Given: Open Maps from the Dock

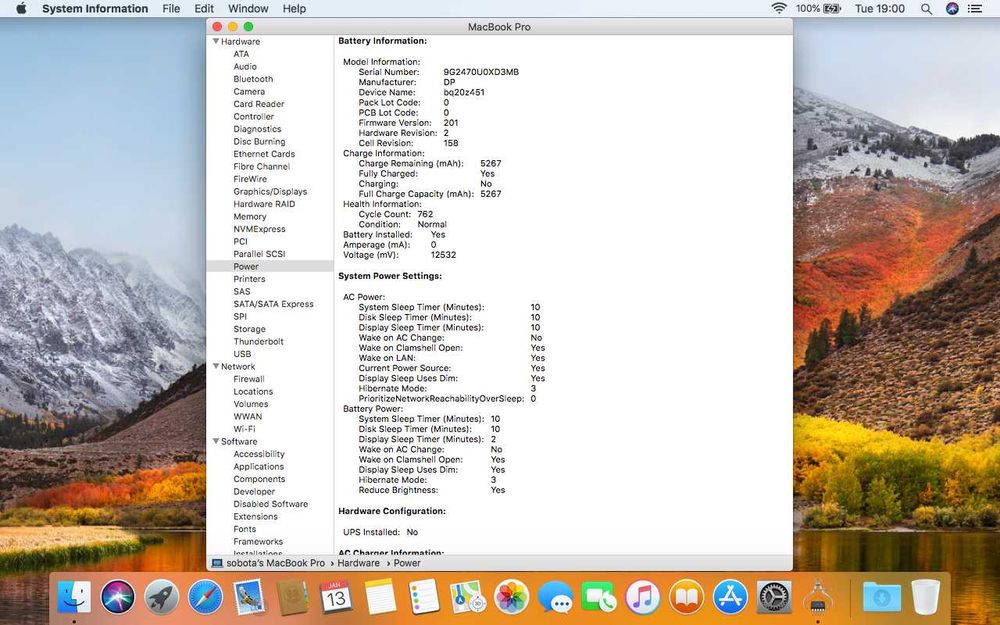Looking at the screenshot, I should [x=467, y=598].
